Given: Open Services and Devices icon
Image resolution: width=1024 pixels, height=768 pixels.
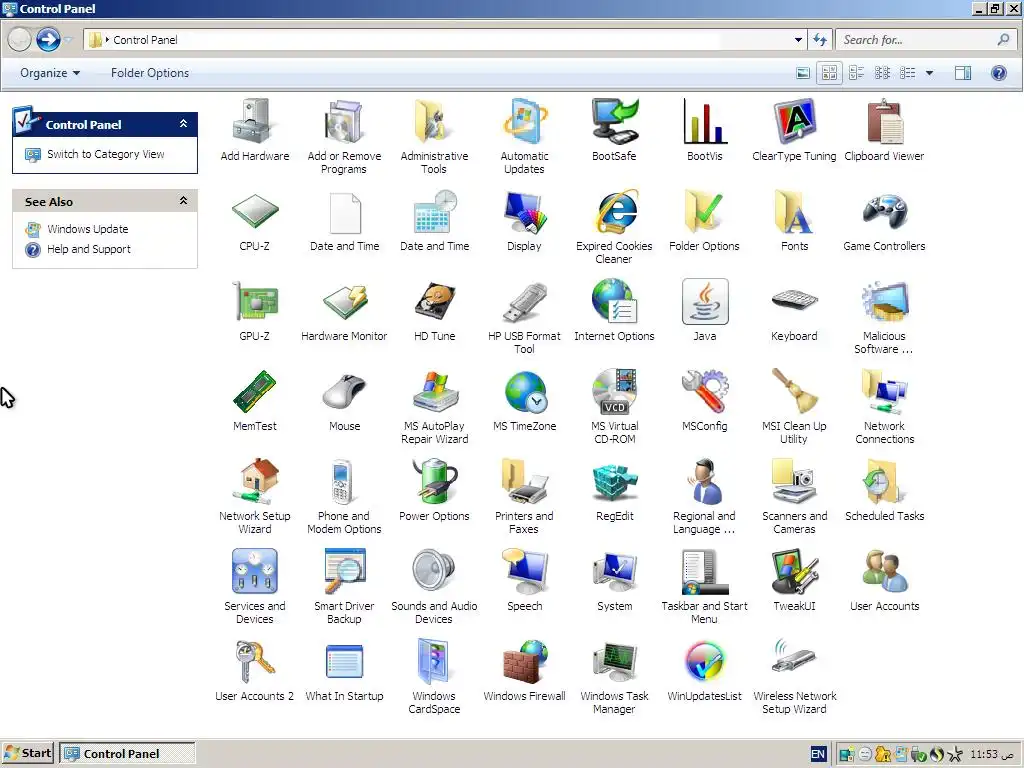Looking at the screenshot, I should point(254,587).
